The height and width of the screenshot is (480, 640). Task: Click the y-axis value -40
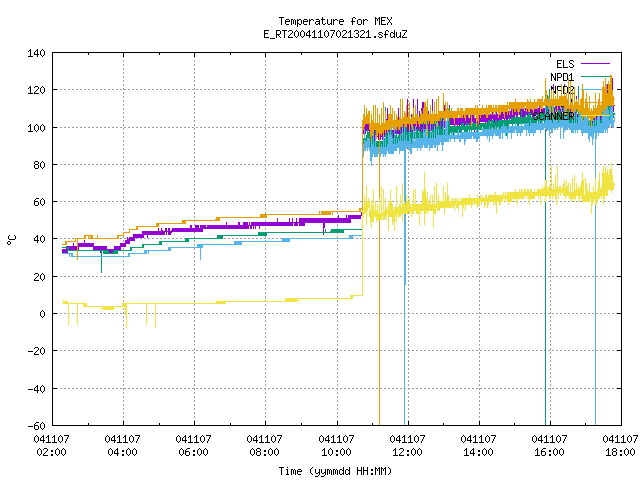click(x=36, y=389)
